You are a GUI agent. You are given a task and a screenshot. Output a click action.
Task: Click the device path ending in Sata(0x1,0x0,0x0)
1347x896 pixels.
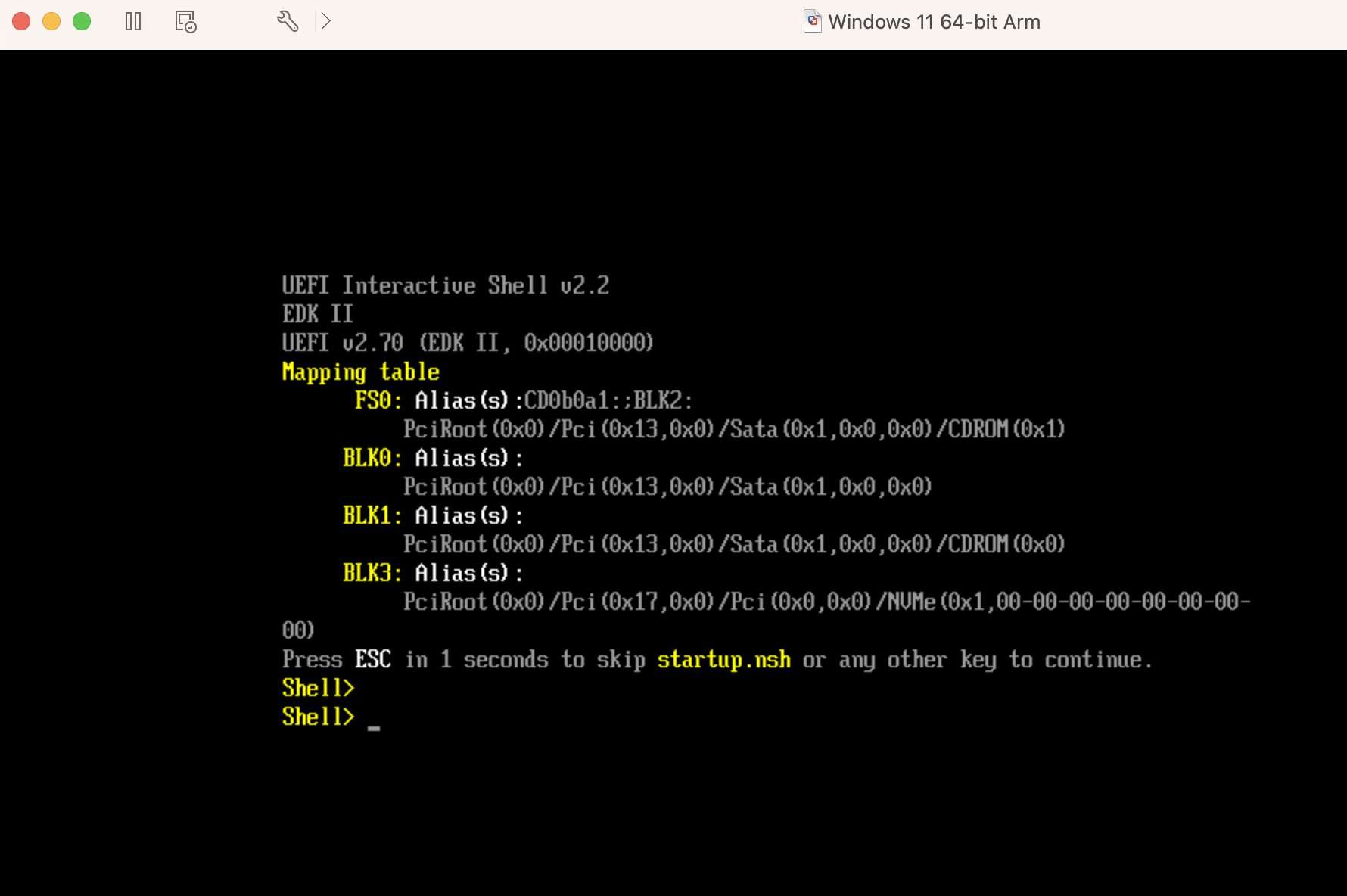pos(667,487)
